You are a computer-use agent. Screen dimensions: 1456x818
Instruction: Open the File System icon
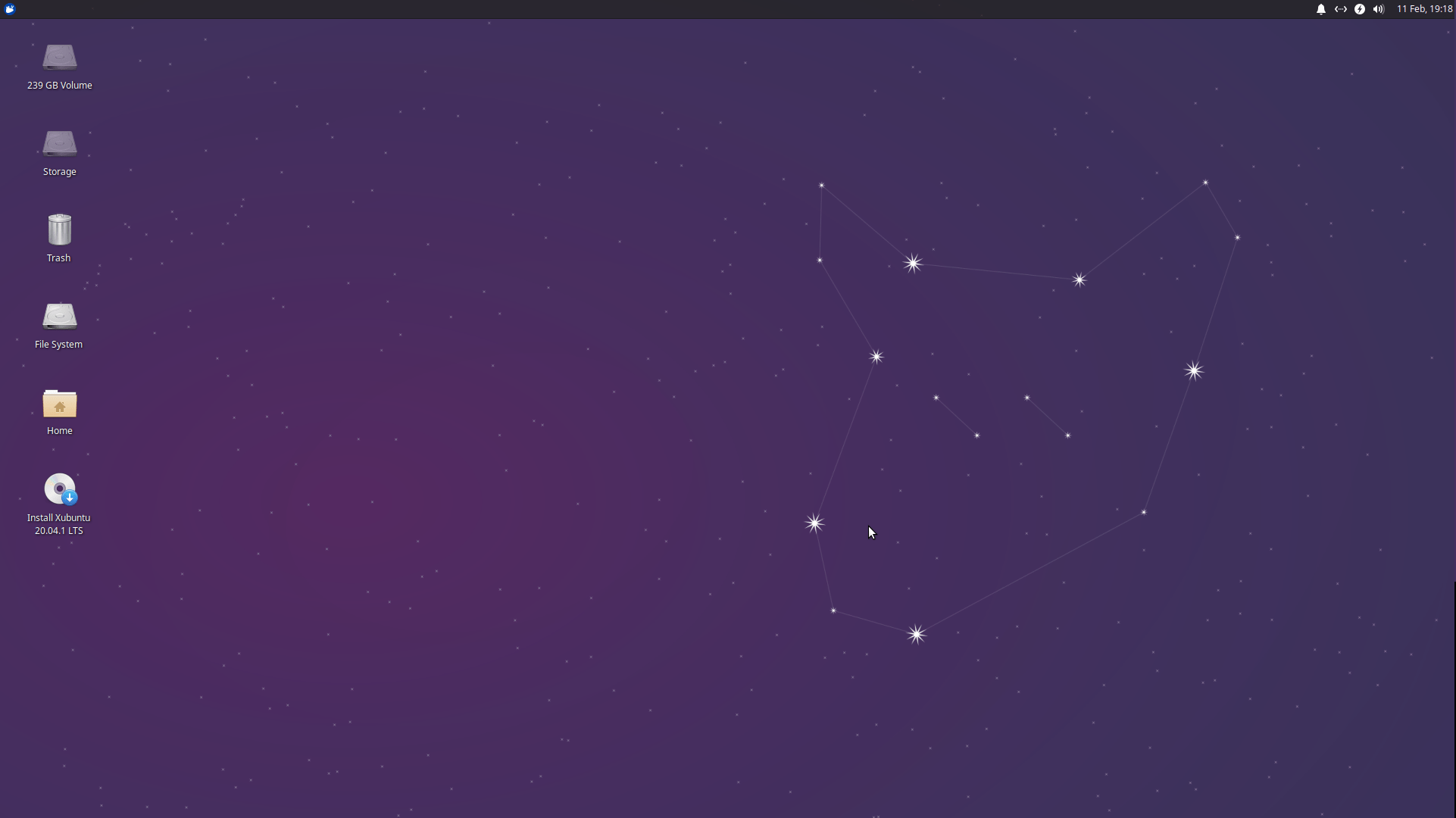tap(59, 316)
